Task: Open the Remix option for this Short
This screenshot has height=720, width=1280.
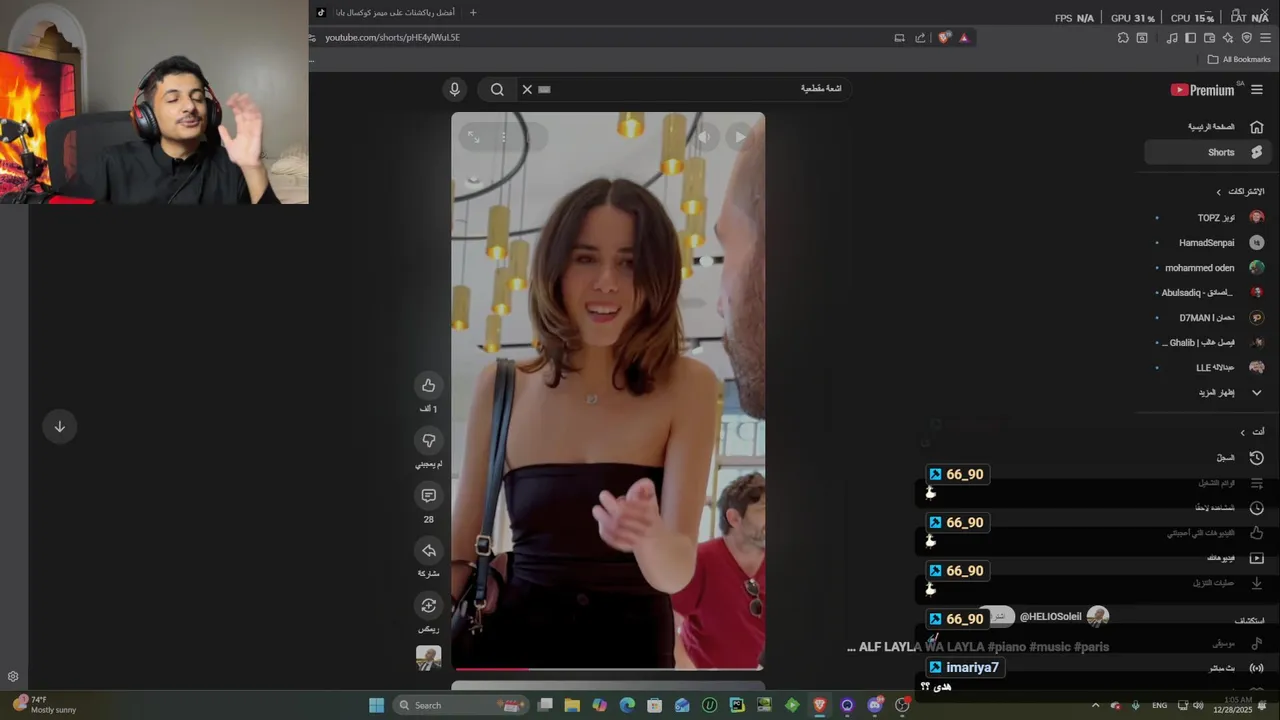Action: (x=428, y=605)
